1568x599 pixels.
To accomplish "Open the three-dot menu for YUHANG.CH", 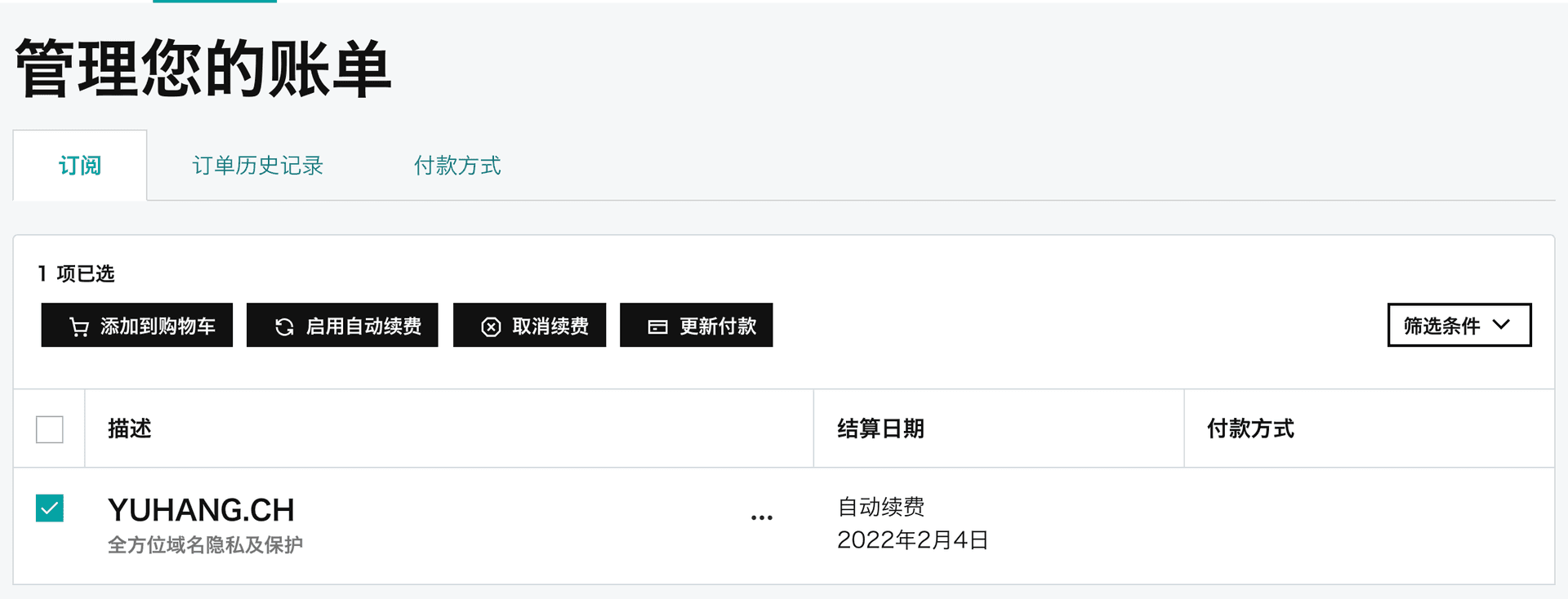I will (x=761, y=518).
